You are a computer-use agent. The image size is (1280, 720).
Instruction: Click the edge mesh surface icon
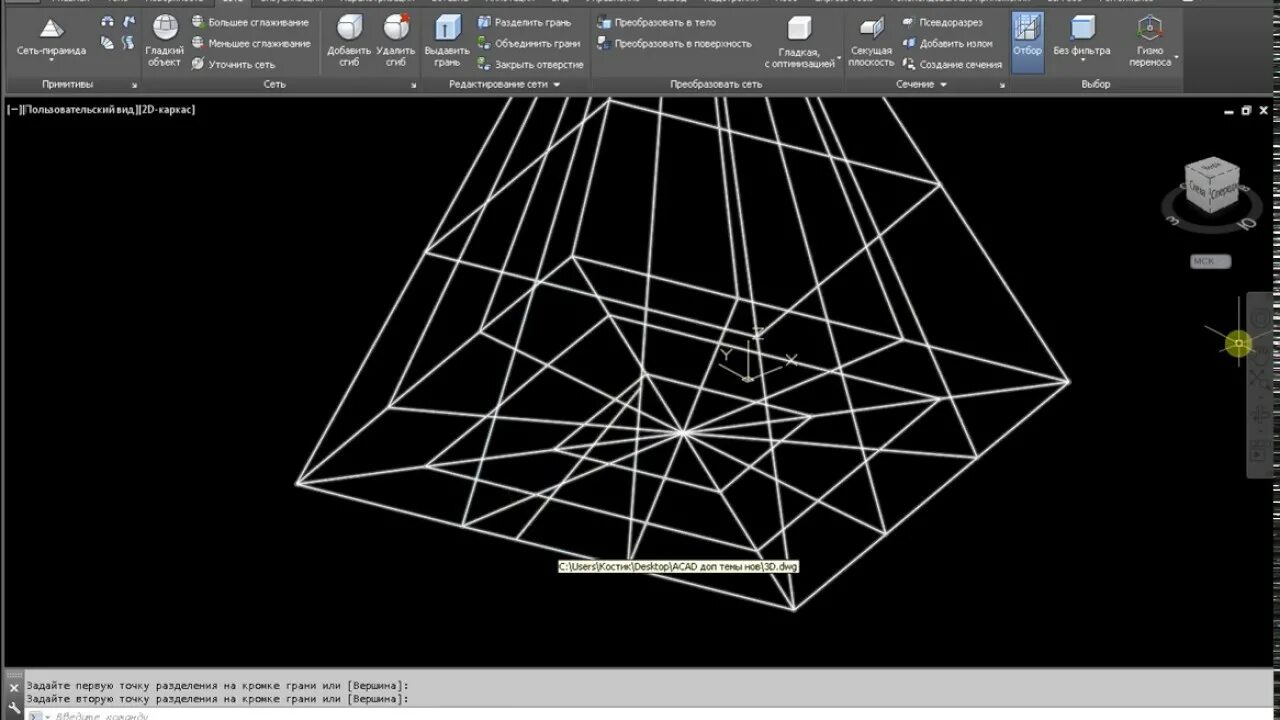tap(128, 22)
